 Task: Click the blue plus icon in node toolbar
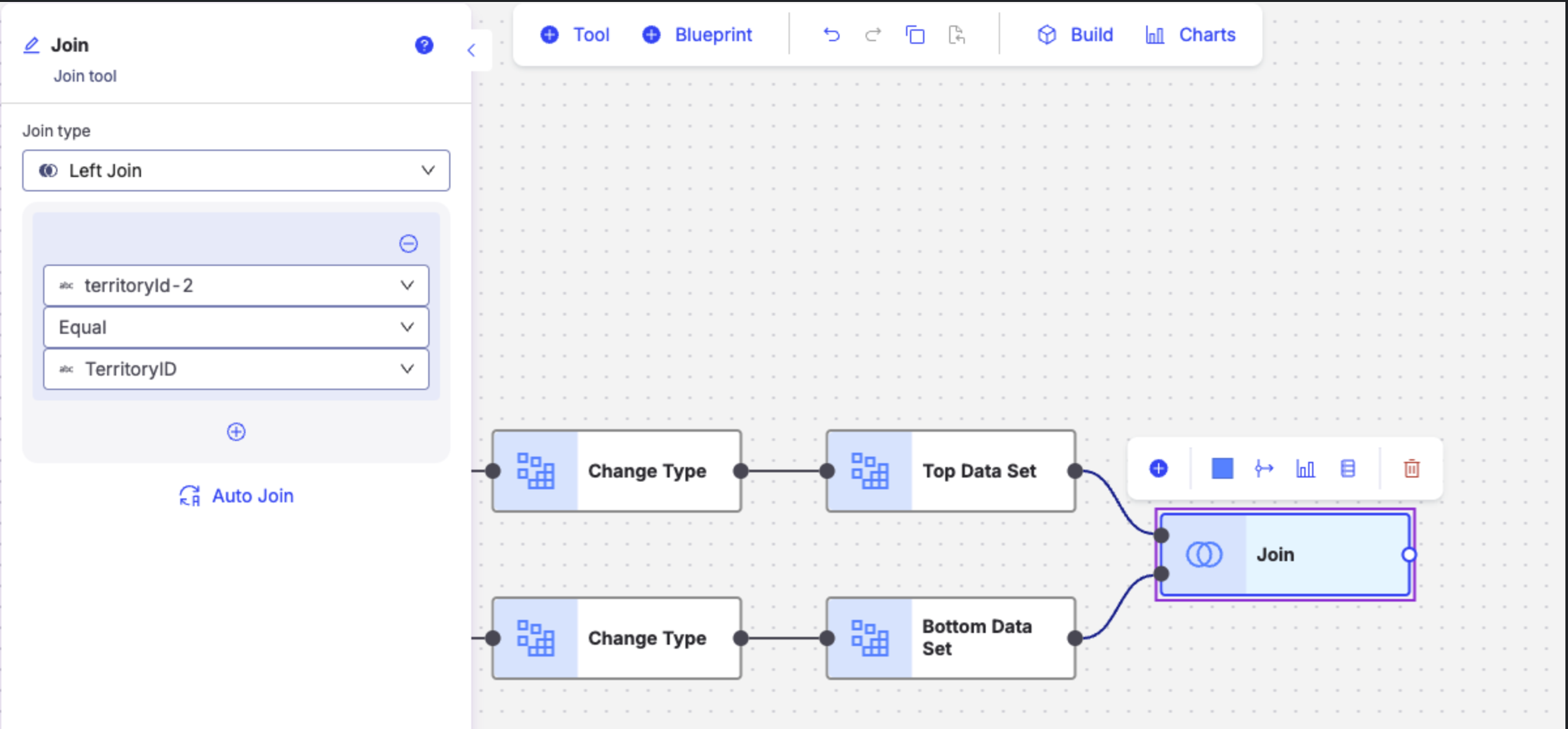pyautogui.click(x=1159, y=468)
